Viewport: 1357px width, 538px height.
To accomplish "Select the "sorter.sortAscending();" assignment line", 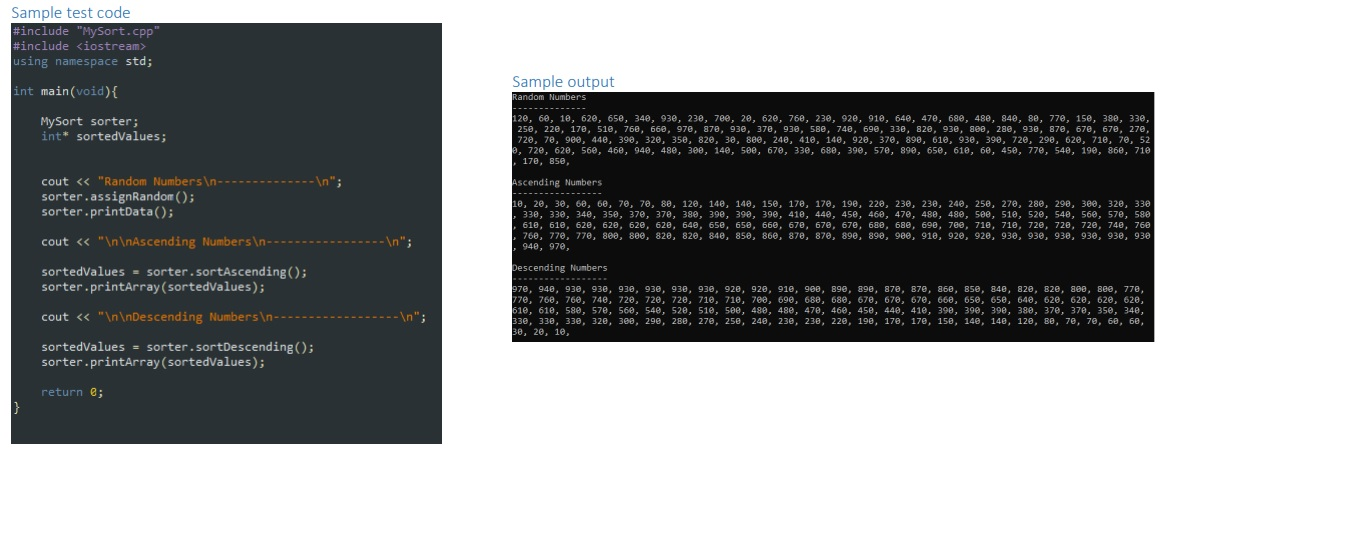I will tap(174, 272).
